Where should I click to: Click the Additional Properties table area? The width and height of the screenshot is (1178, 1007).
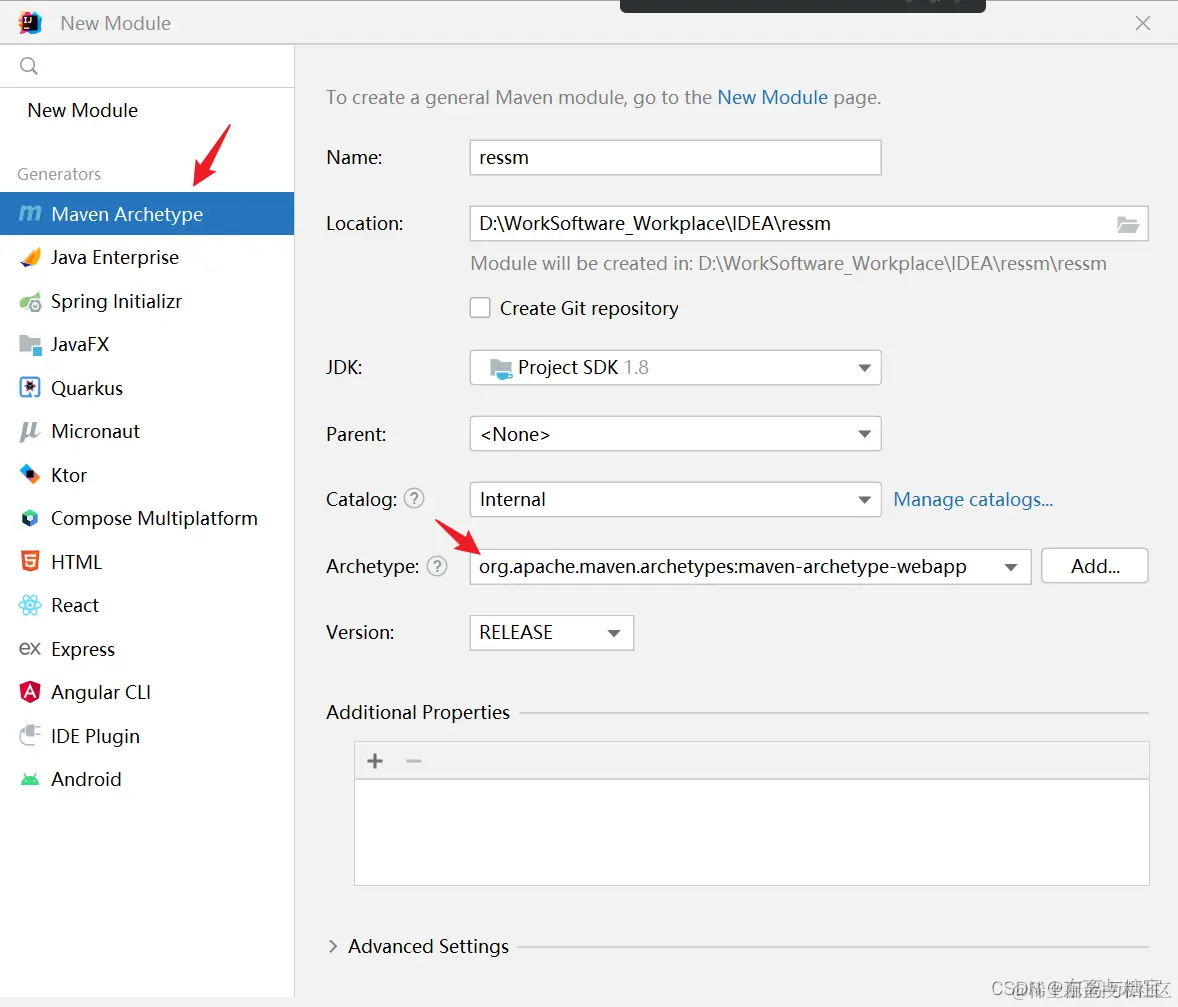[x=751, y=832]
